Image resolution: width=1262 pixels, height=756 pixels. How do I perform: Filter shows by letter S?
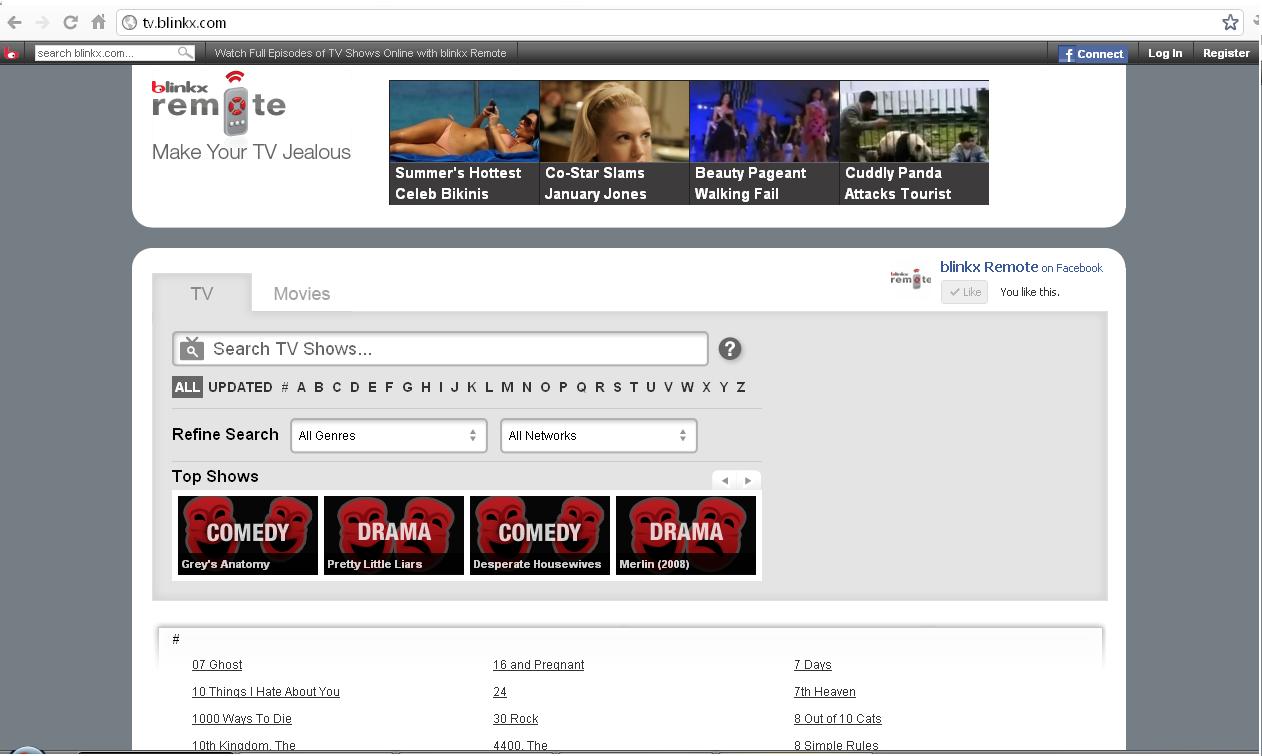click(617, 387)
